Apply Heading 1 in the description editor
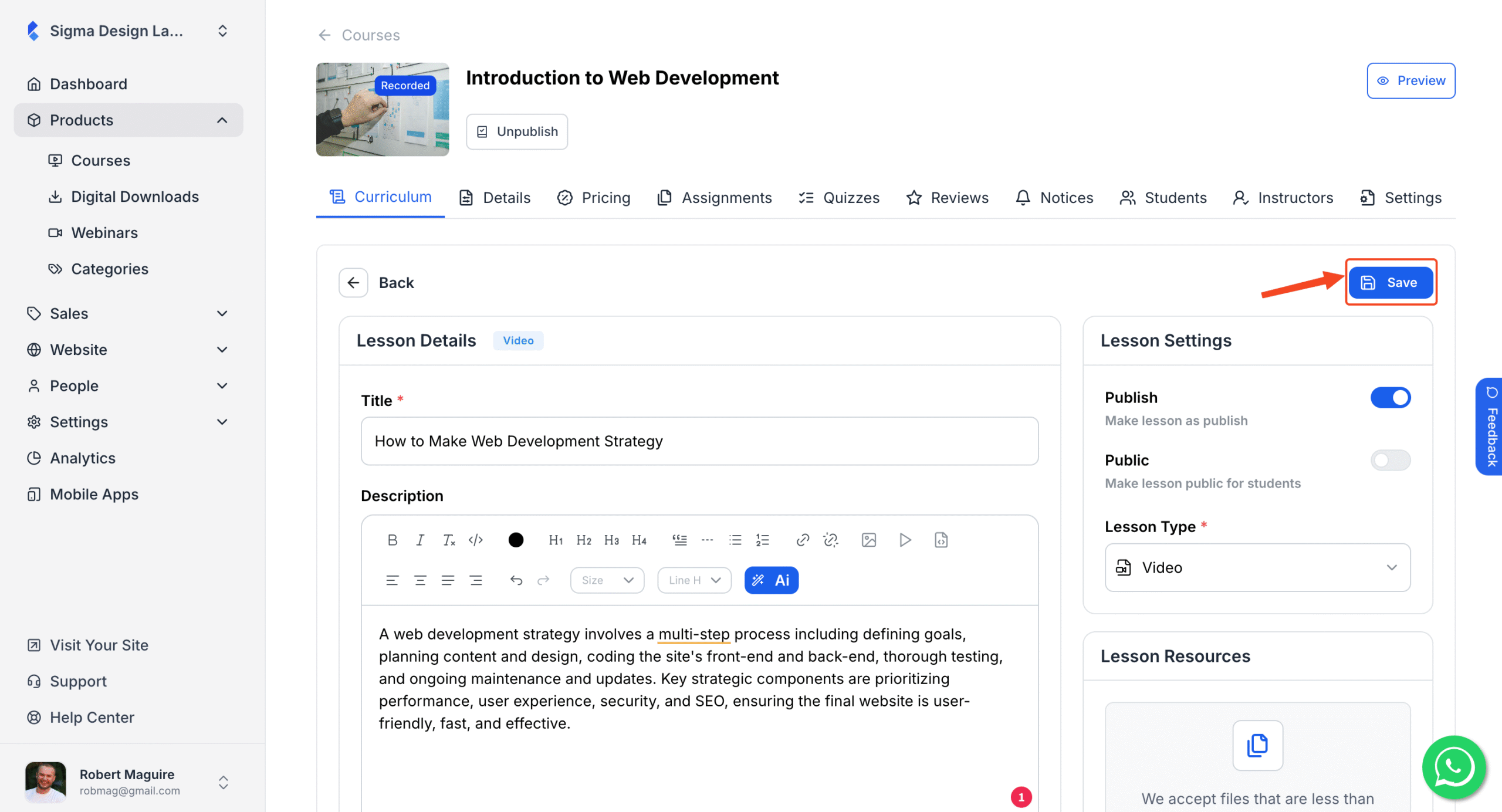This screenshot has height=812, width=1502. 555,540
